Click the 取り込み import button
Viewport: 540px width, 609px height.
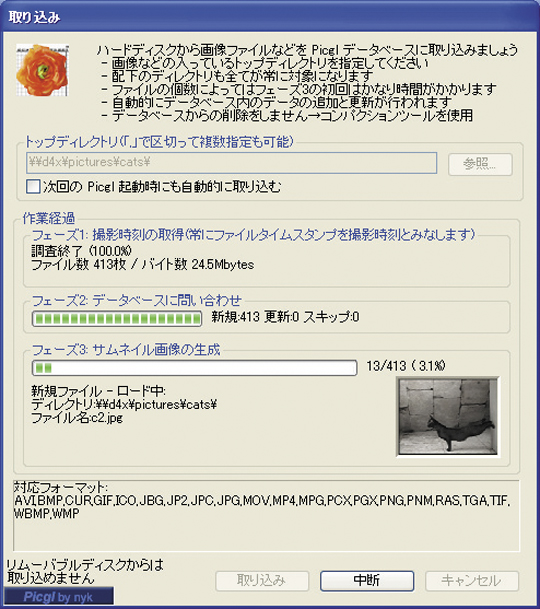(262, 581)
